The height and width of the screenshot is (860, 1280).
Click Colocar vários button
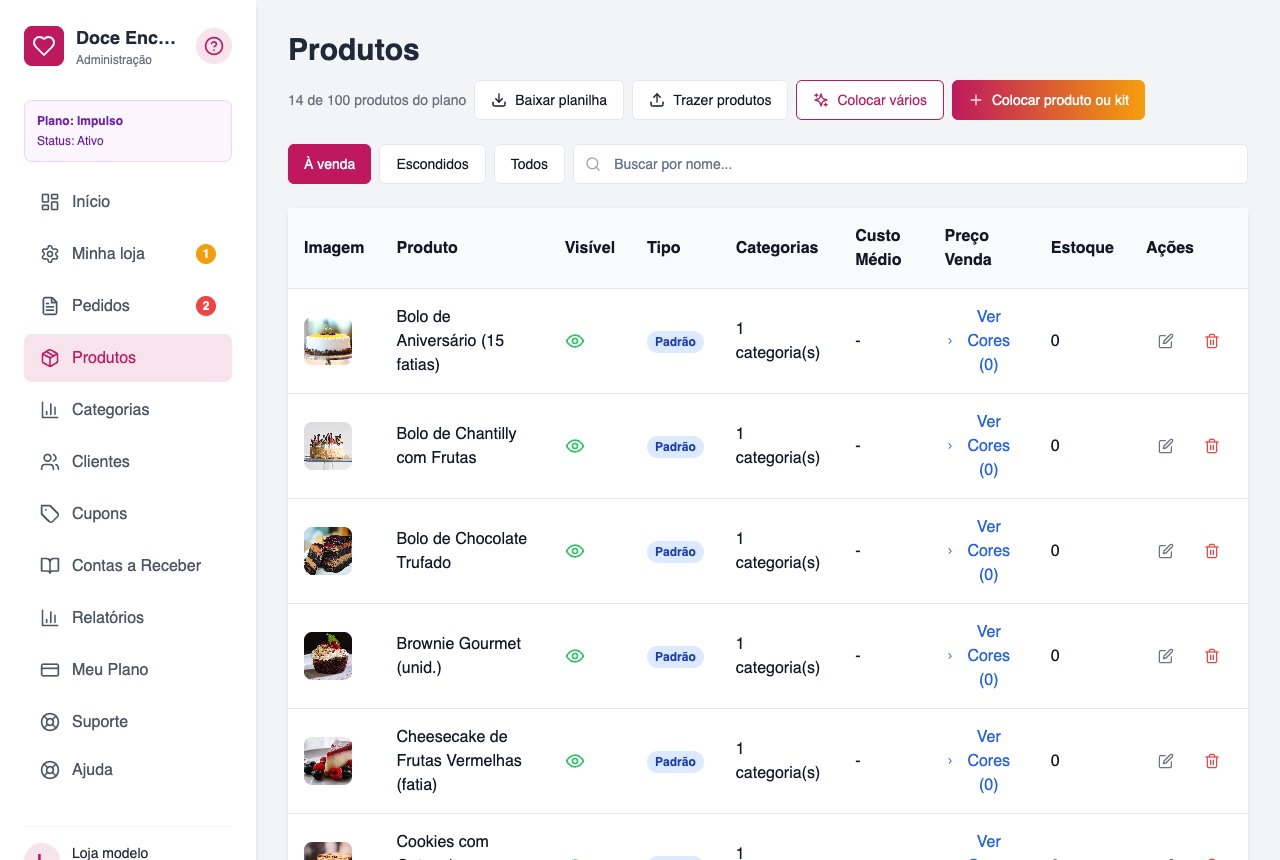(870, 100)
